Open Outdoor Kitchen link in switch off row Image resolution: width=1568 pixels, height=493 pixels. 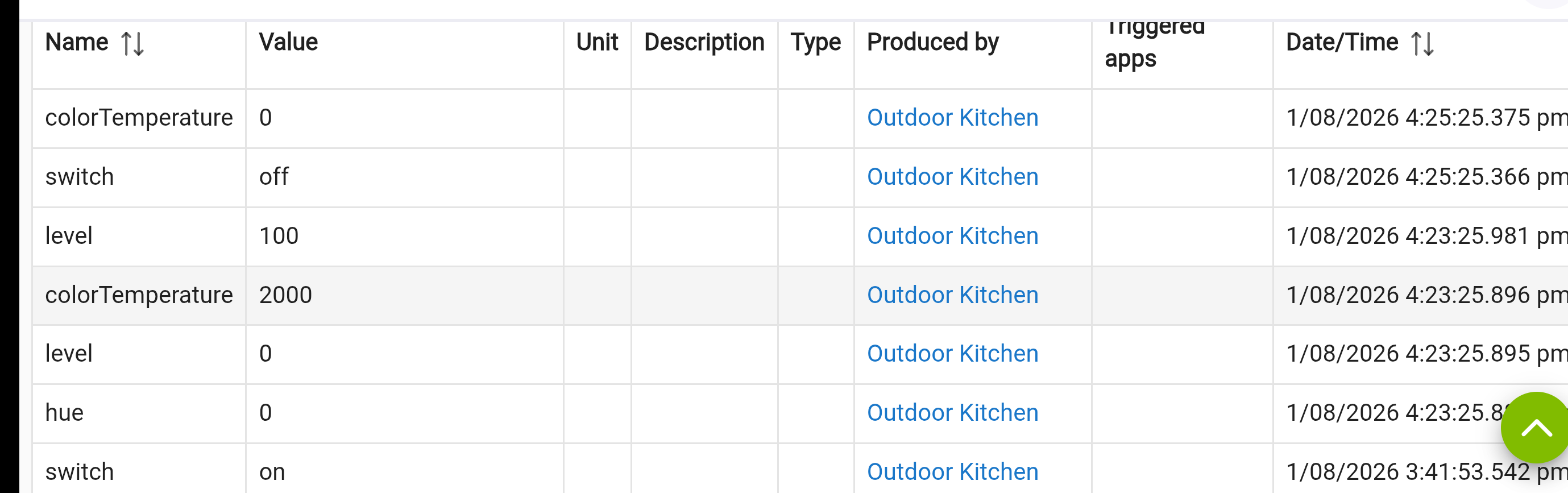pos(952,176)
